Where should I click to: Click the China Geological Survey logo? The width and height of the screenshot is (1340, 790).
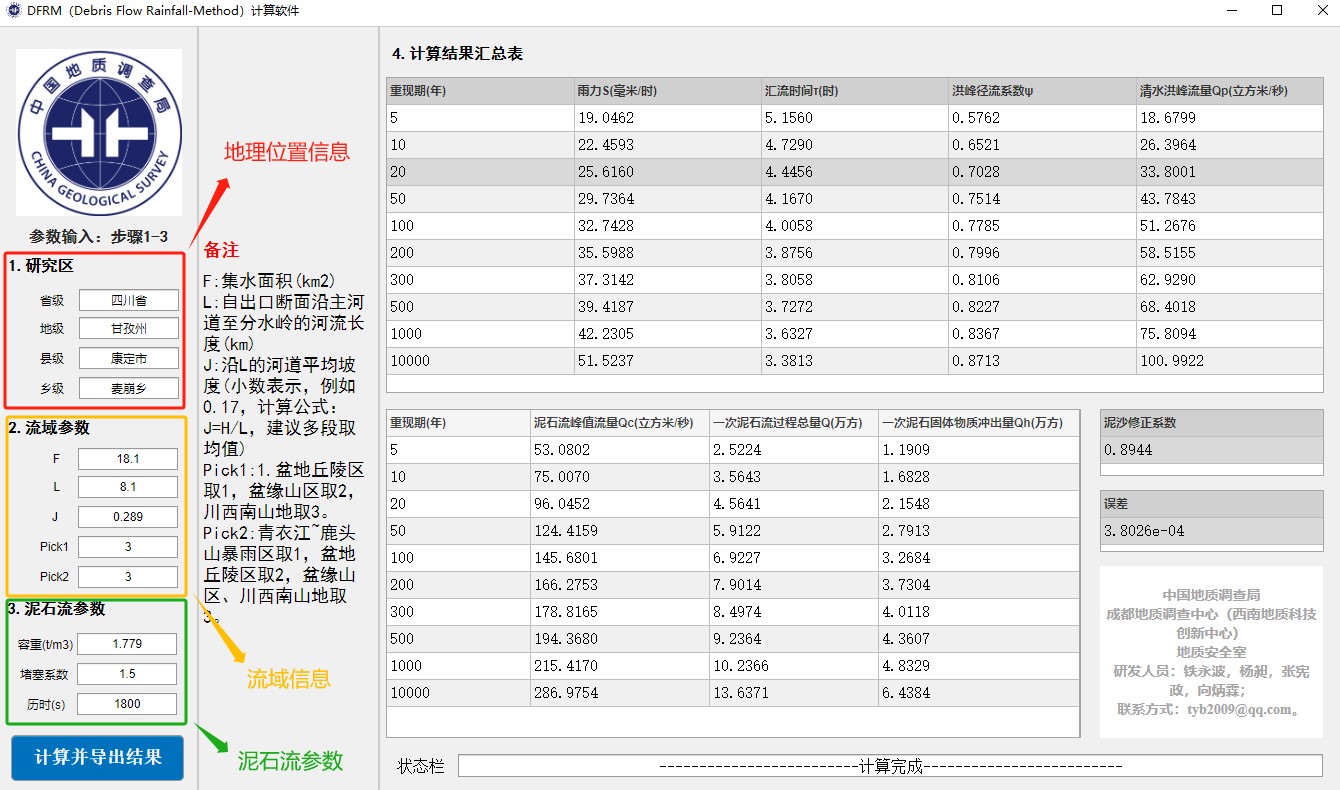99,131
